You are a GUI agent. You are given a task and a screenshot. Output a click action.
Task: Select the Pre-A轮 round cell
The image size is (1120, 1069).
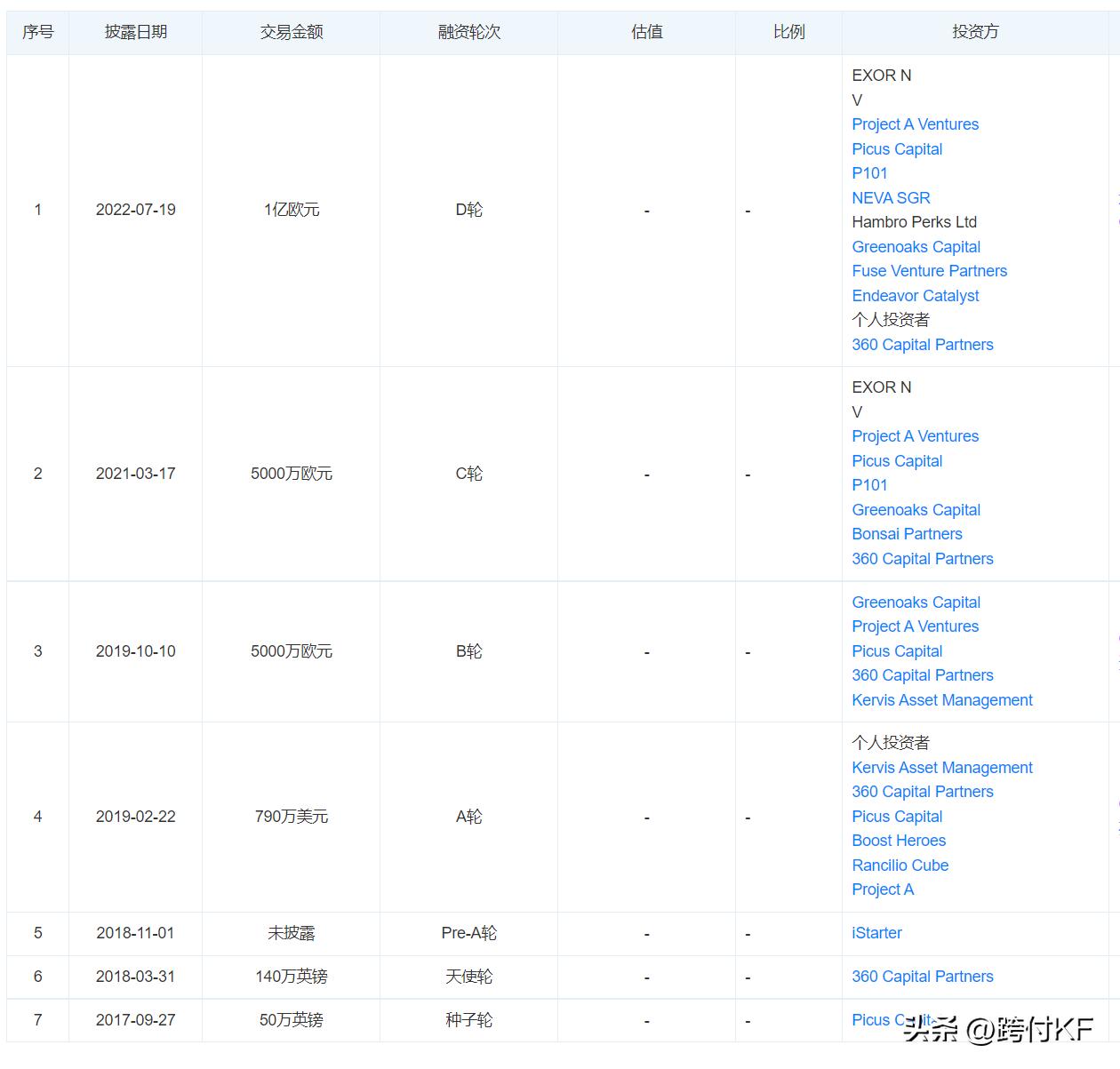click(x=468, y=933)
